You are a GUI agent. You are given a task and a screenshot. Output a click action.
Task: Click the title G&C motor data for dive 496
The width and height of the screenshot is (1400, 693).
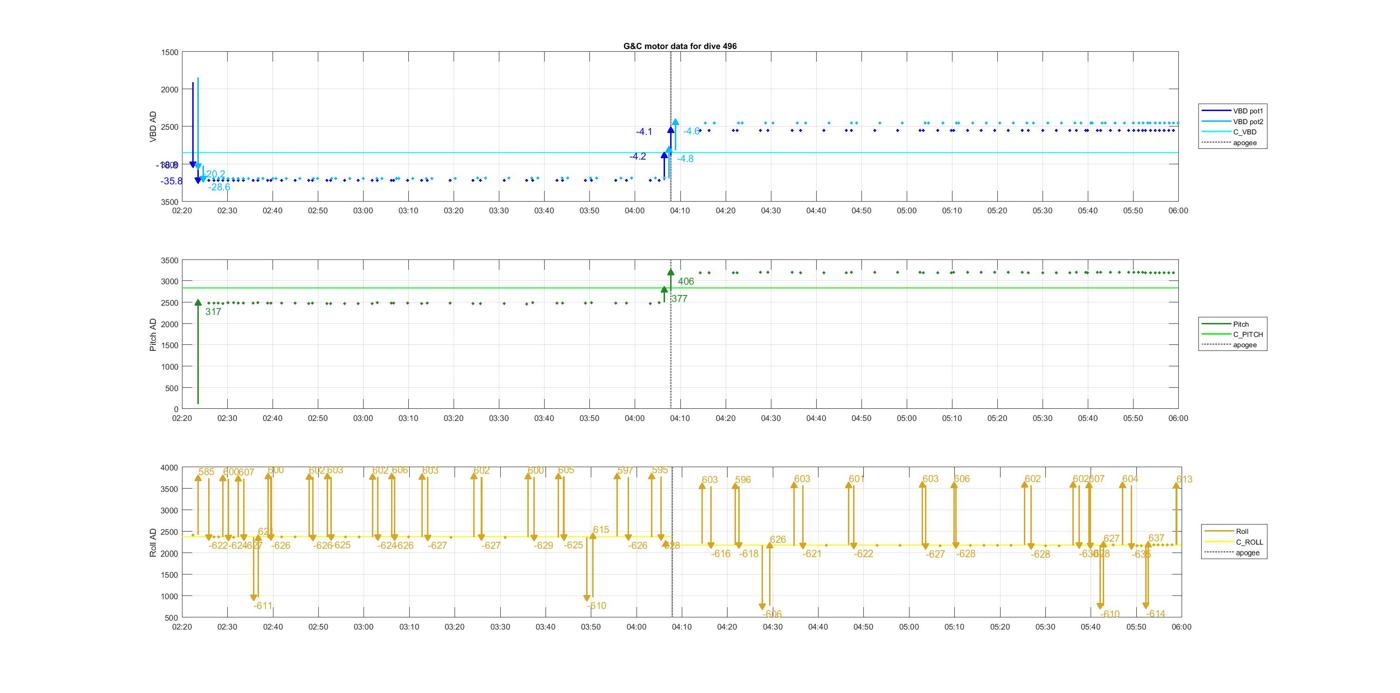tap(680, 46)
